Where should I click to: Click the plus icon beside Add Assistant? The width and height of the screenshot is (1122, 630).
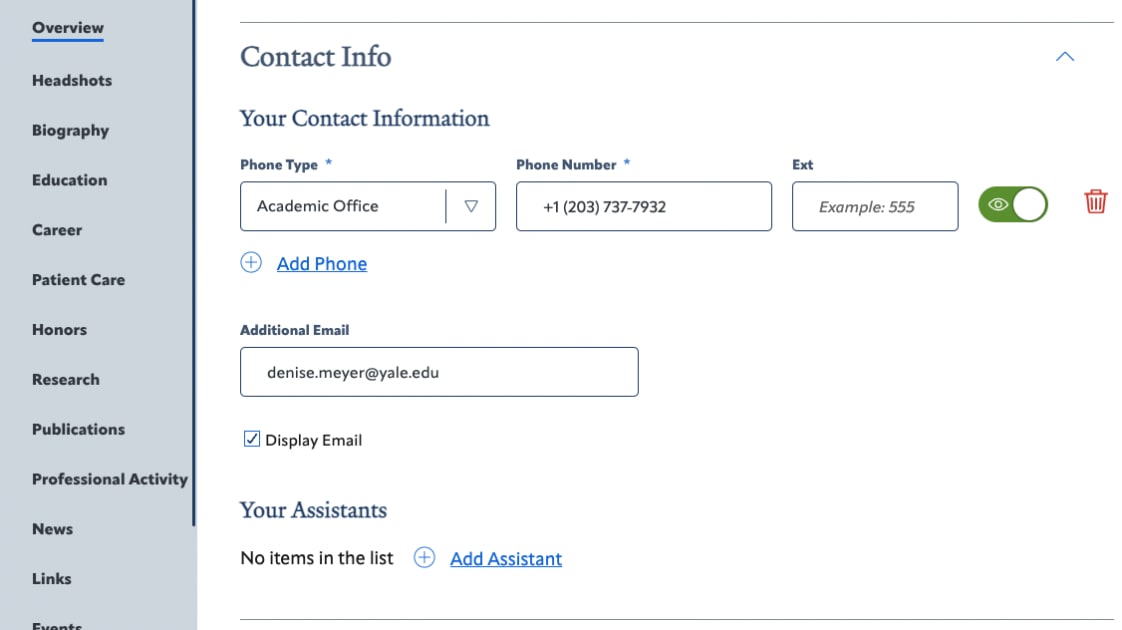click(x=425, y=557)
